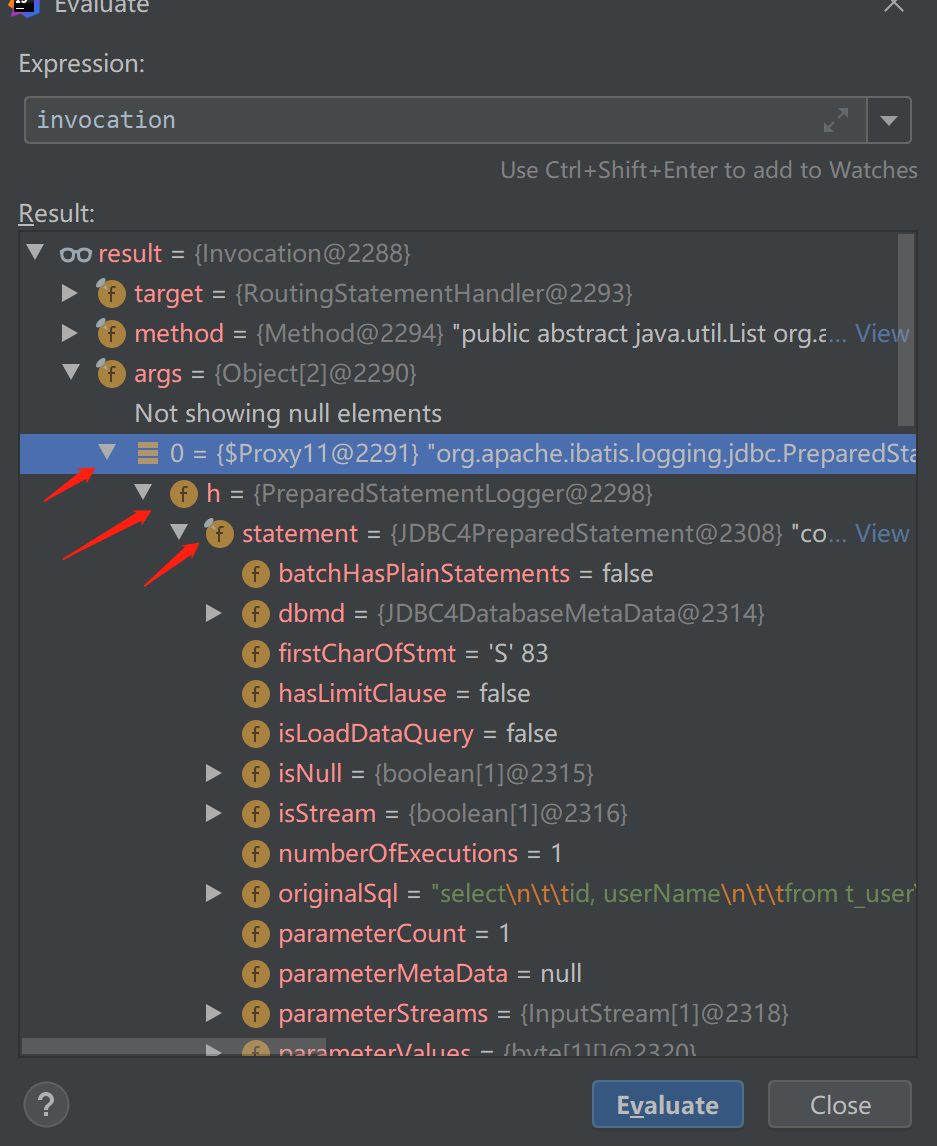Click the field icon next to target
Image resolution: width=937 pixels, height=1146 pixels.
point(111,293)
